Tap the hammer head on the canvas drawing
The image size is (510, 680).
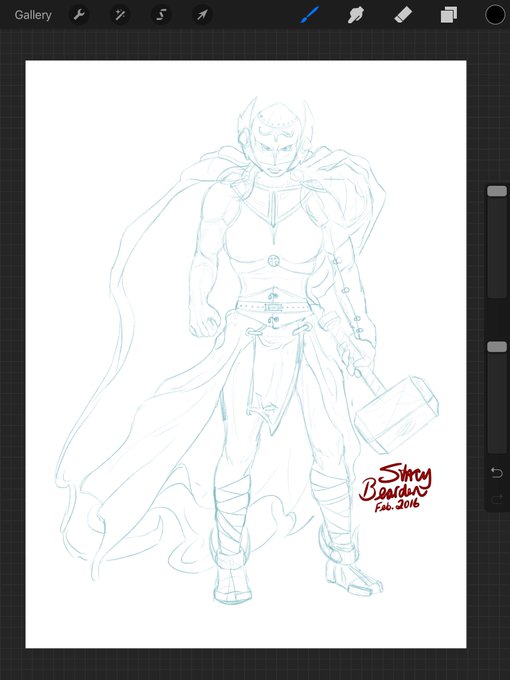(x=397, y=415)
